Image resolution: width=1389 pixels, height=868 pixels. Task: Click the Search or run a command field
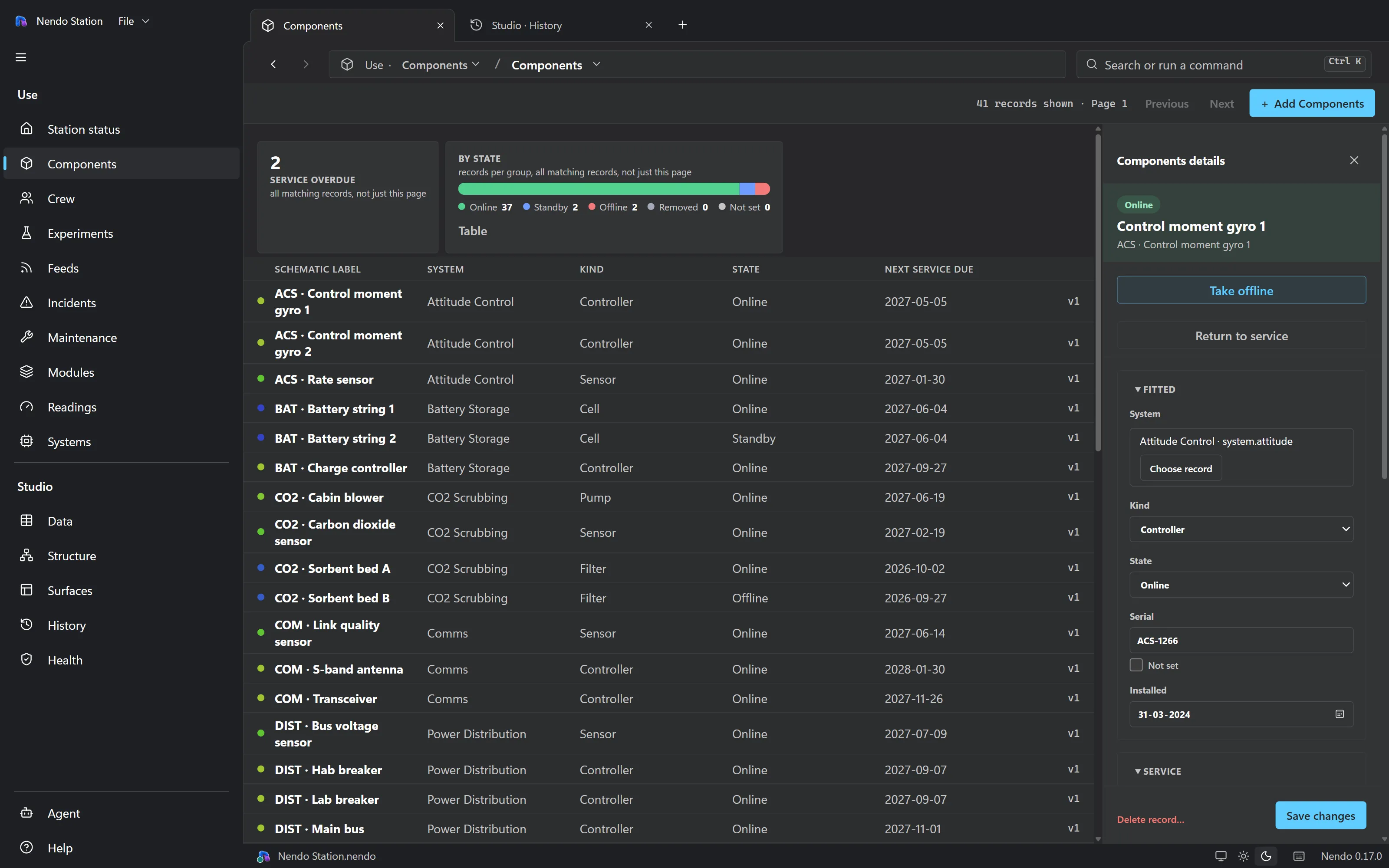pyautogui.click(x=1224, y=64)
